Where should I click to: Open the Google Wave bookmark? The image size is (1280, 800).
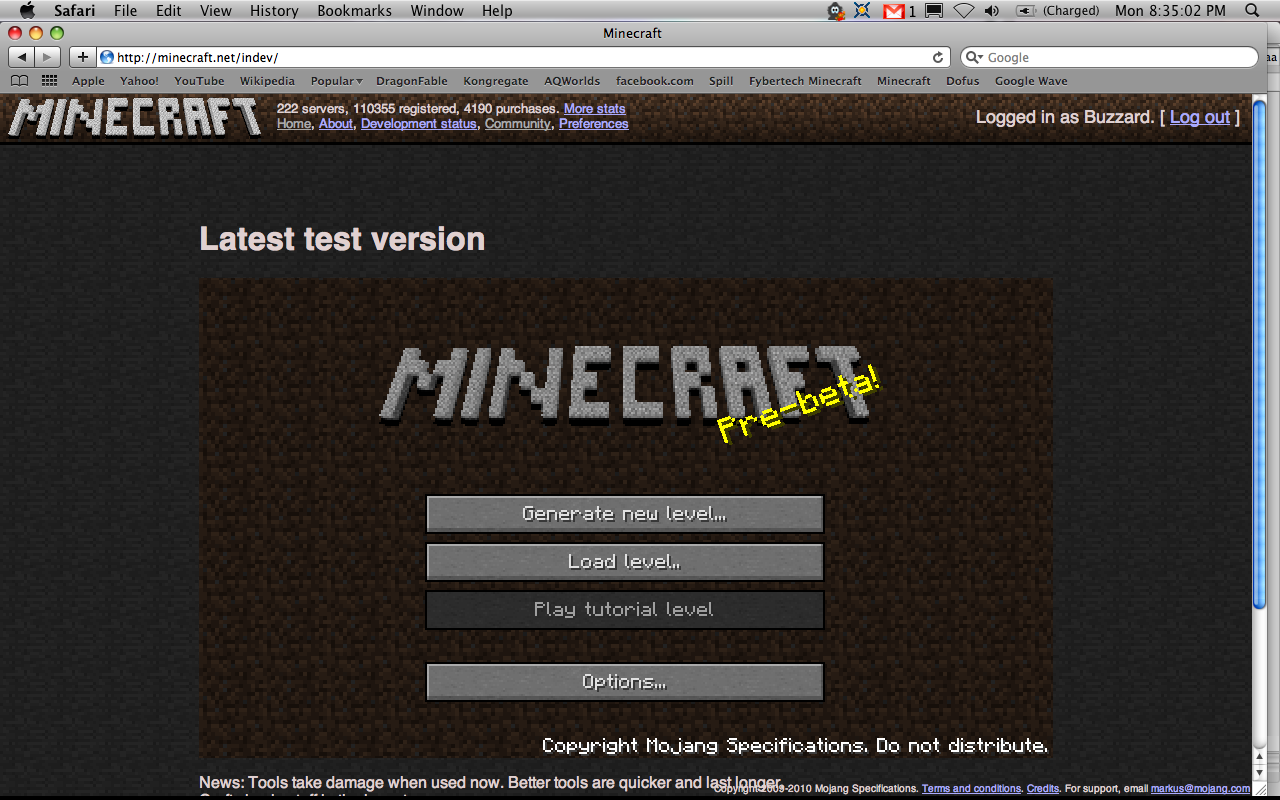pos(1031,81)
